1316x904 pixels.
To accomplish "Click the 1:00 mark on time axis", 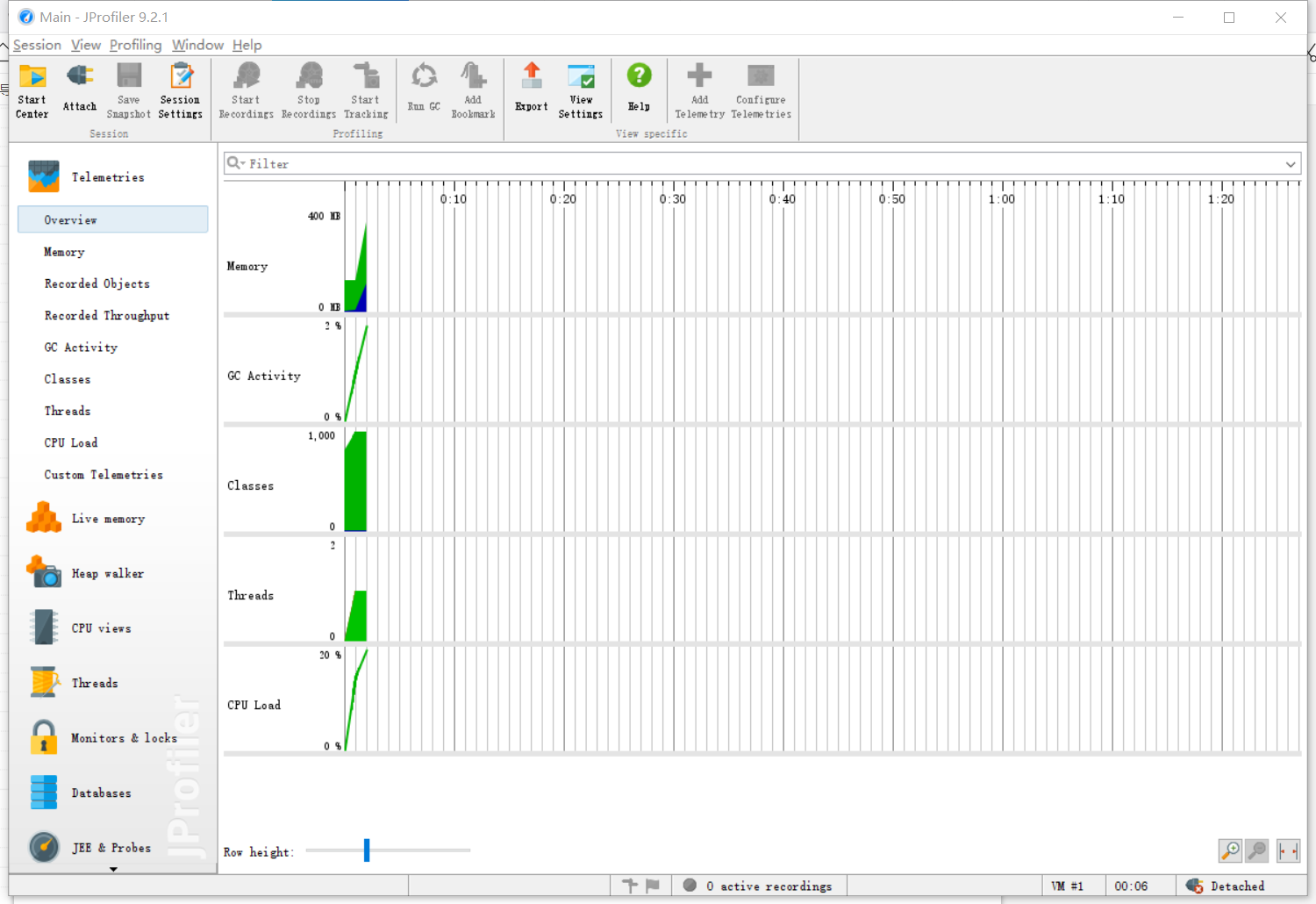I will point(1002,199).
